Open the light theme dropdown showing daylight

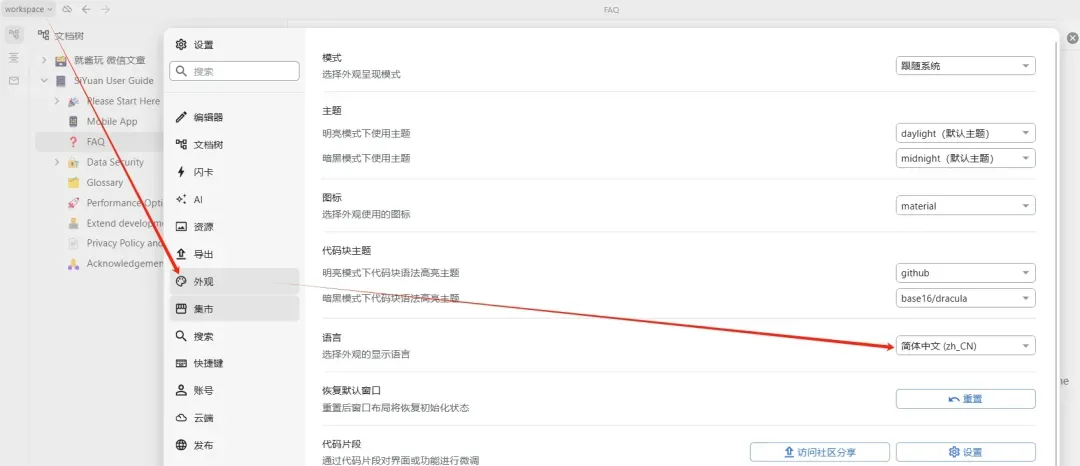pos(966,133)
